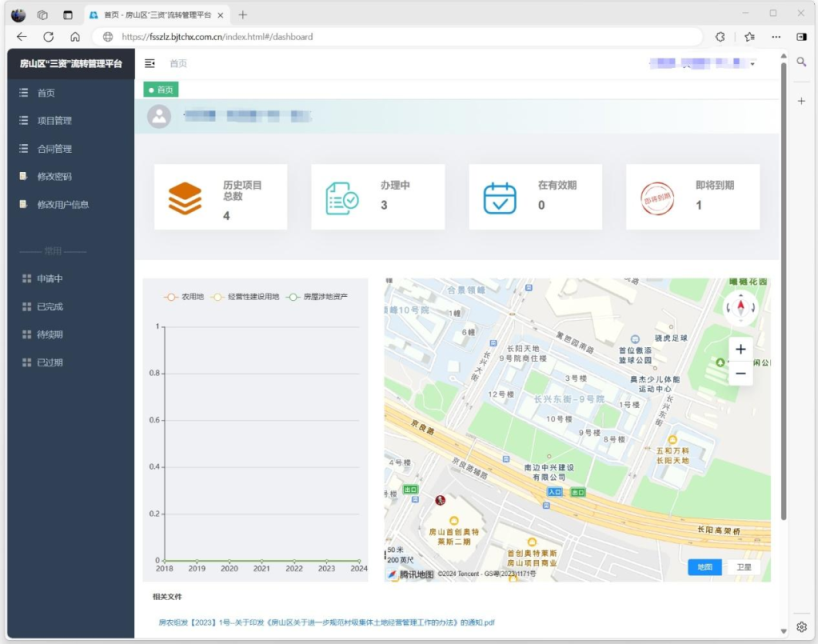This screenshot has height=644, width=818.
Task: Toggle 房屋涉地资产 series in chart legend
Action: click(316, 297)
